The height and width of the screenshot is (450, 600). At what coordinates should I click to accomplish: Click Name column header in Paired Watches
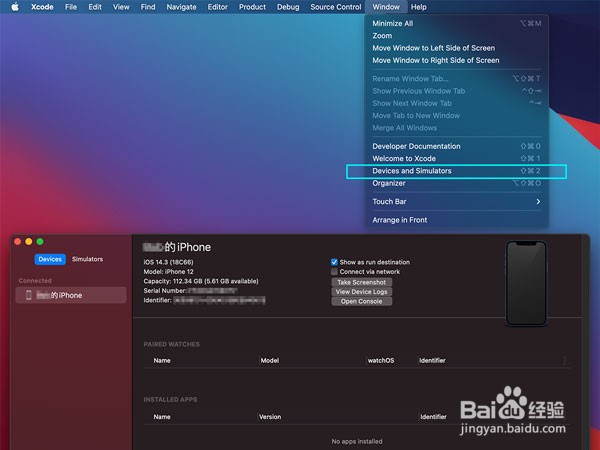point(162,360)
